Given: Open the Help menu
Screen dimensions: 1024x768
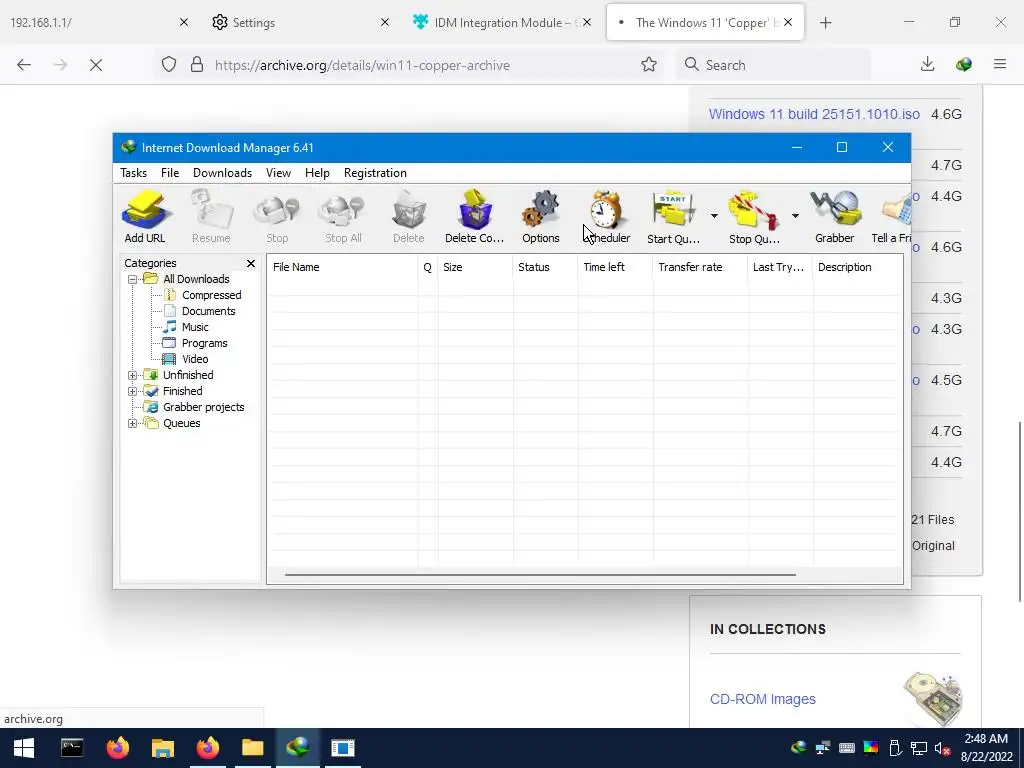Looking at the screenshot, I should click(x=317, y=173).
